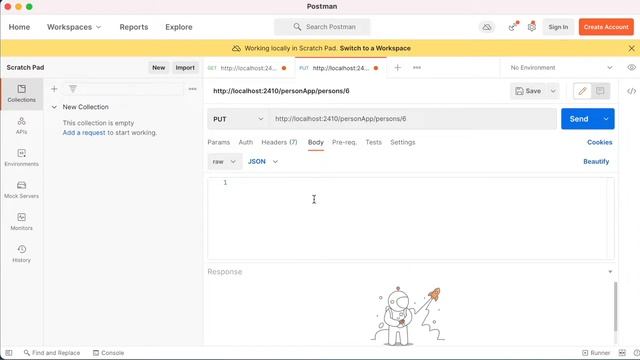Open the History sidebar panel
The image size is (640, 360).
pos(22,253)
